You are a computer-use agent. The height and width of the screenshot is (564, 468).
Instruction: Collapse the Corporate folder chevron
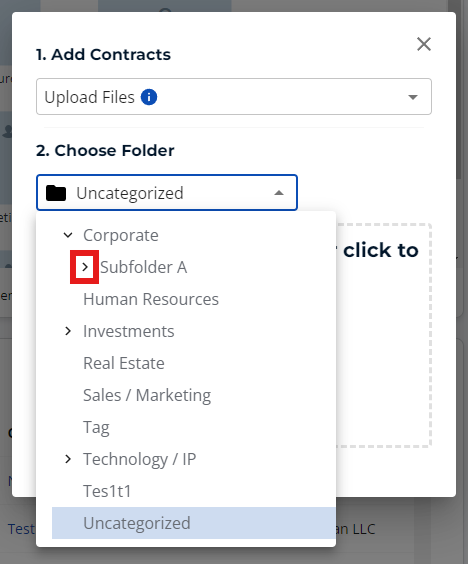click(68, 236)
